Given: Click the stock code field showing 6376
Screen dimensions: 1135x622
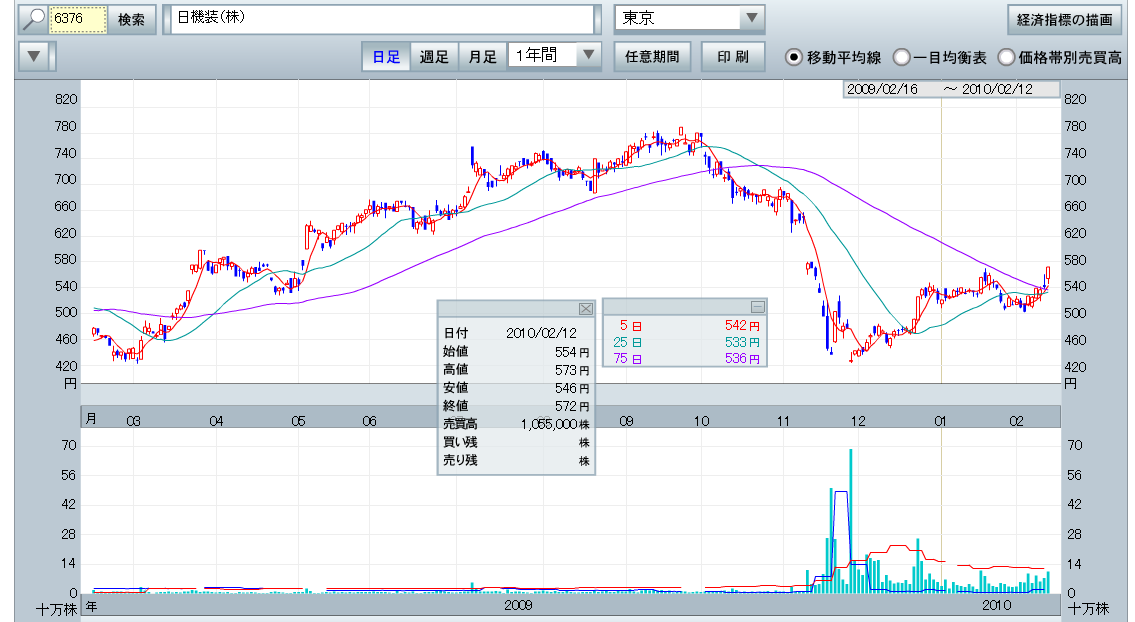Looking at the screenshot, I should [78, 19].
